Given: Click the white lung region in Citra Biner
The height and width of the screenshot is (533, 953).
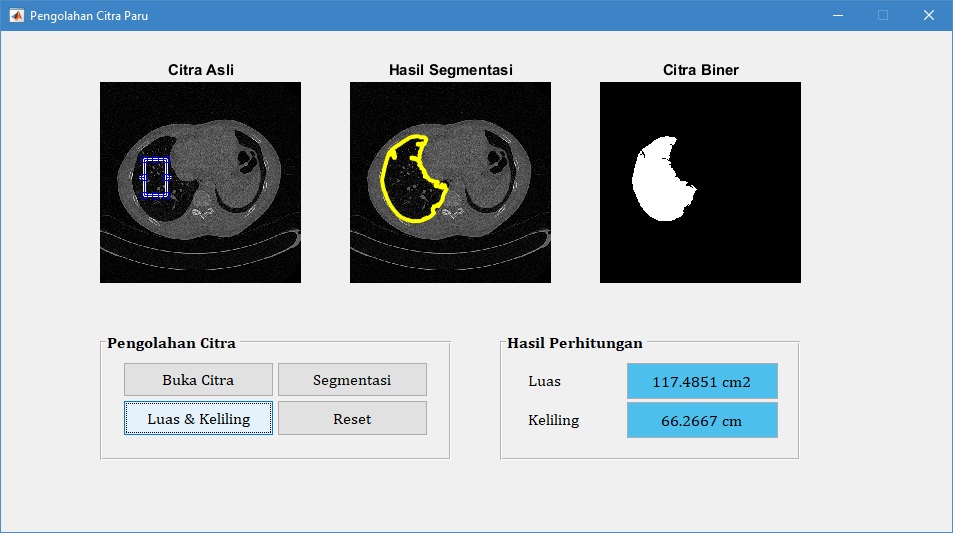Looking at the screenshot, I should [x=660, y=180].
